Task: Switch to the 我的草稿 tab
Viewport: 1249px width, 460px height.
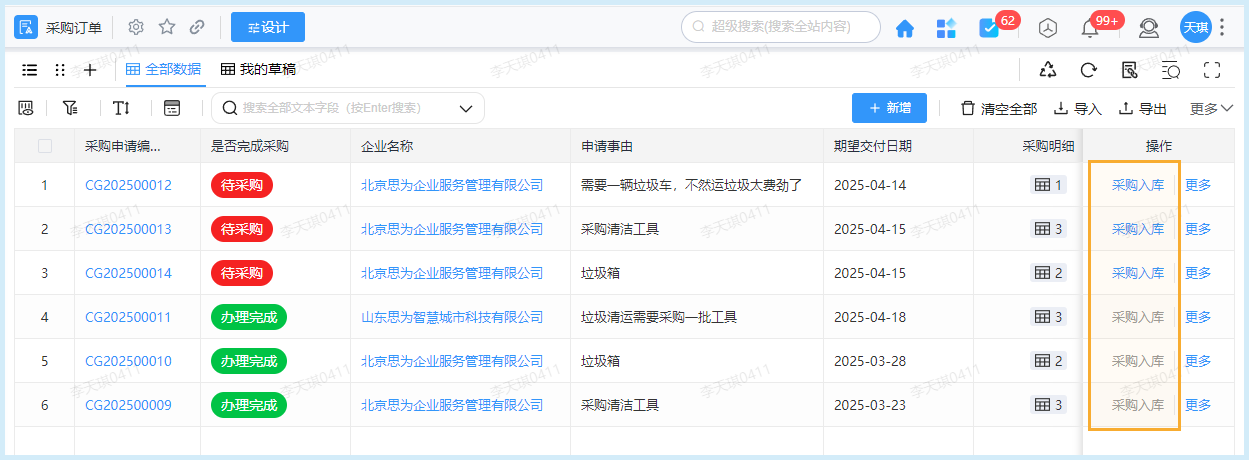Action: click(258, 69)
